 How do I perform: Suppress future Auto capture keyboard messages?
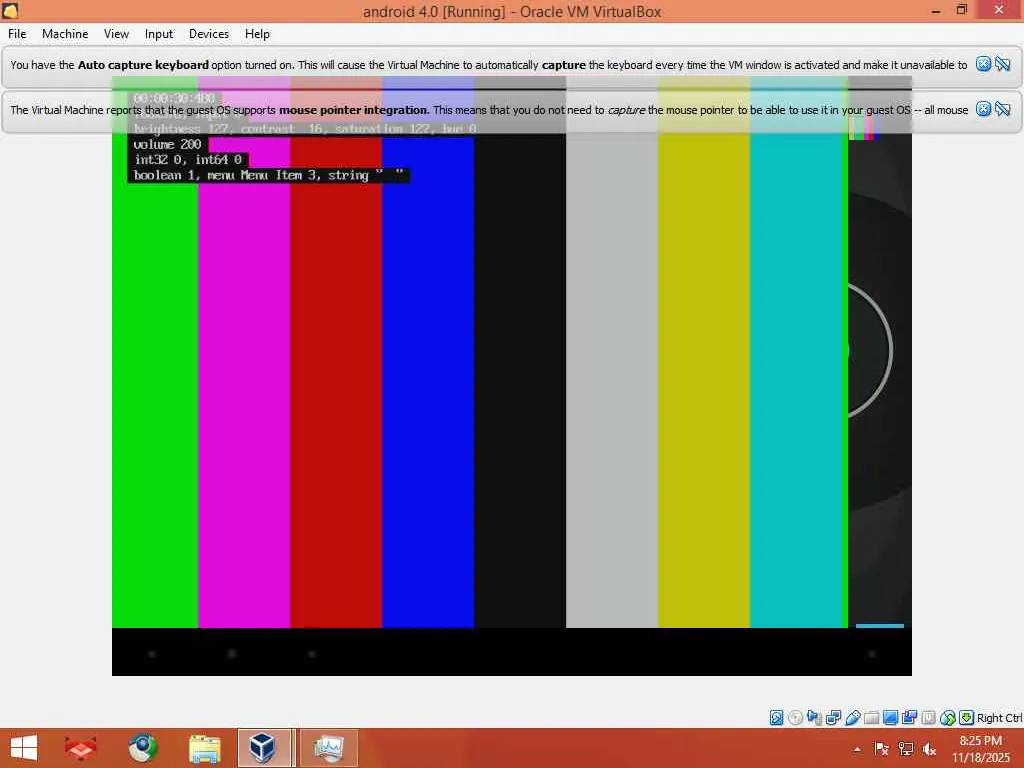(x=1003, y=64)
